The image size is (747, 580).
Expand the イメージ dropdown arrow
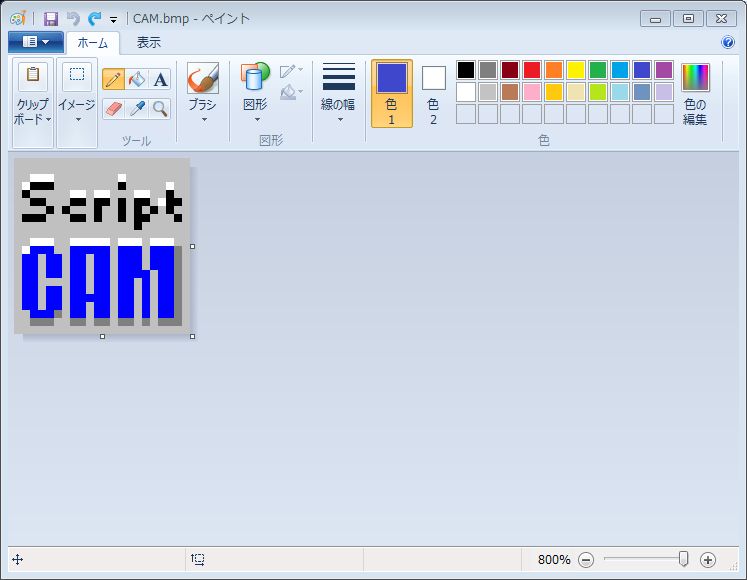click(78, 120)
